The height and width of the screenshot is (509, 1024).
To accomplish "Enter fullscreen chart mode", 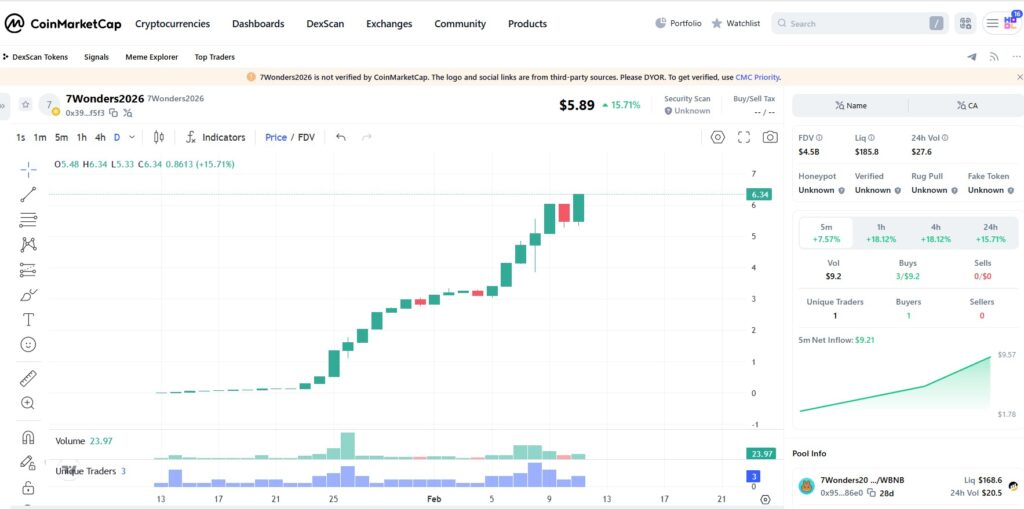I will tap(743, 137).
